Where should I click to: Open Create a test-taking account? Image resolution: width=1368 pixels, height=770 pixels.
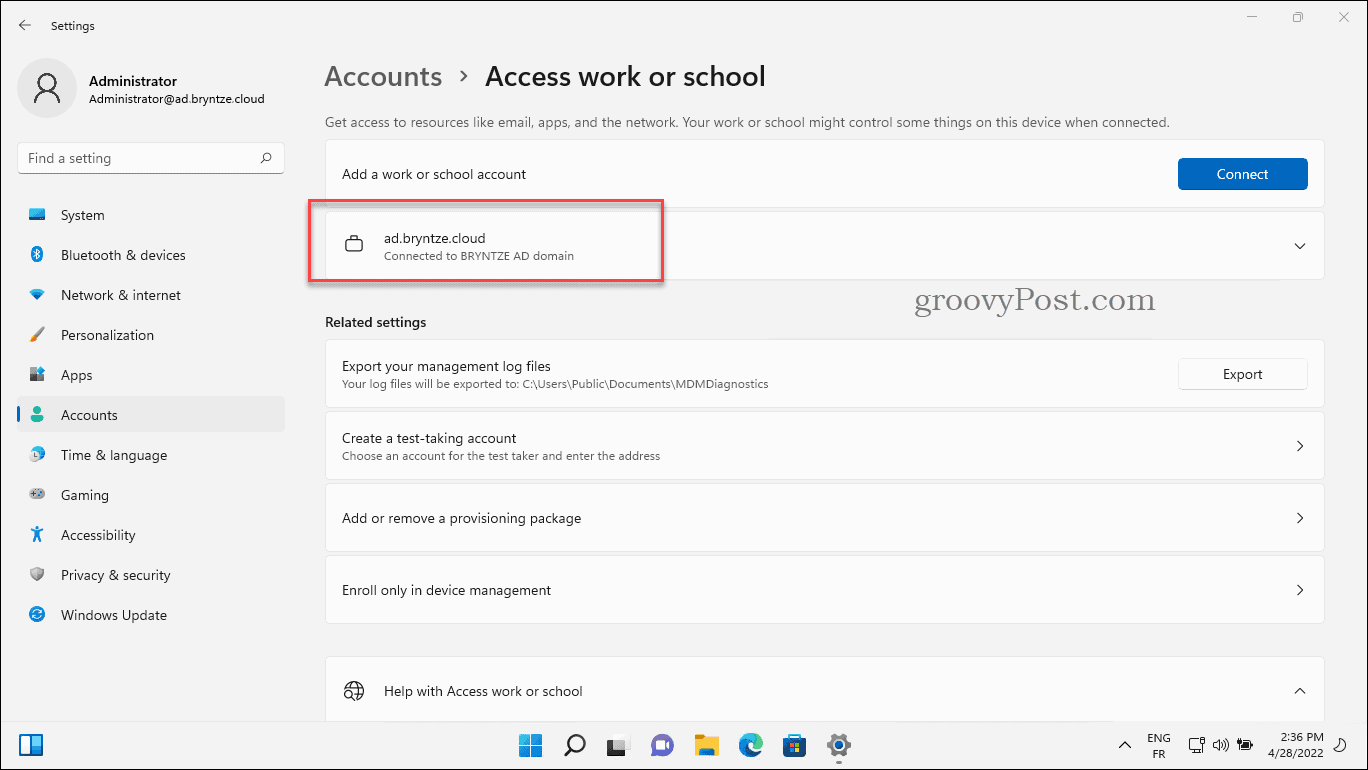tap(824, 446)
